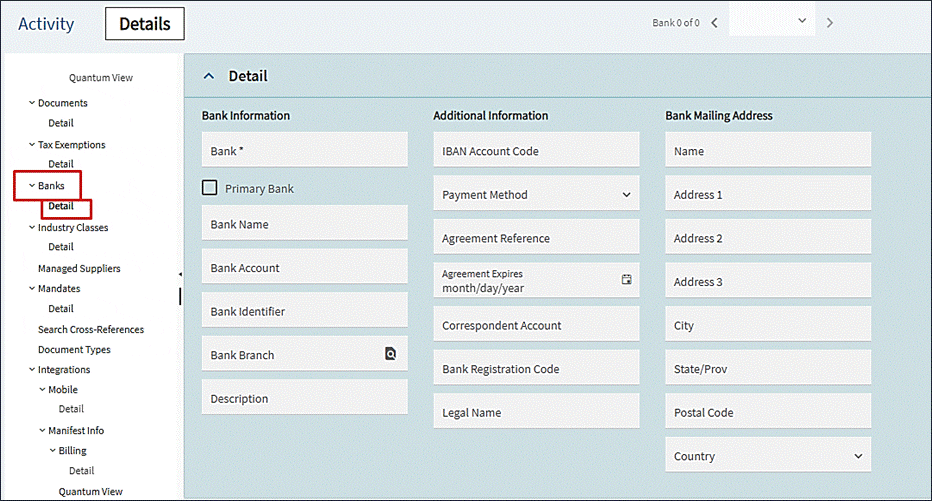
Task: Collapse the Industry Classes tree node
Action: [32, 227]
